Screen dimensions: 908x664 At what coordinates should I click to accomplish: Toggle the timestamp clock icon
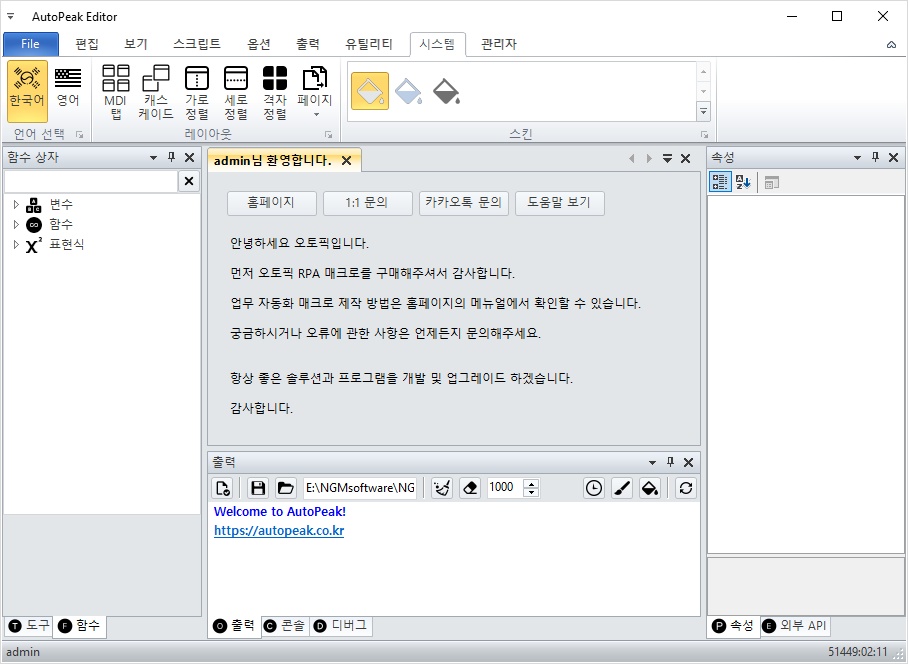[594, 488]
